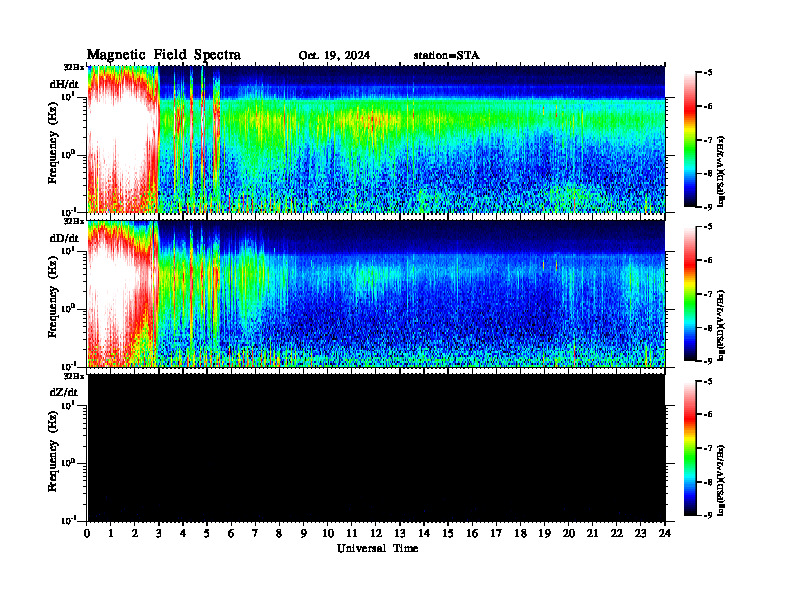
Task: Click the "station=STA" label
Action: 447,56
